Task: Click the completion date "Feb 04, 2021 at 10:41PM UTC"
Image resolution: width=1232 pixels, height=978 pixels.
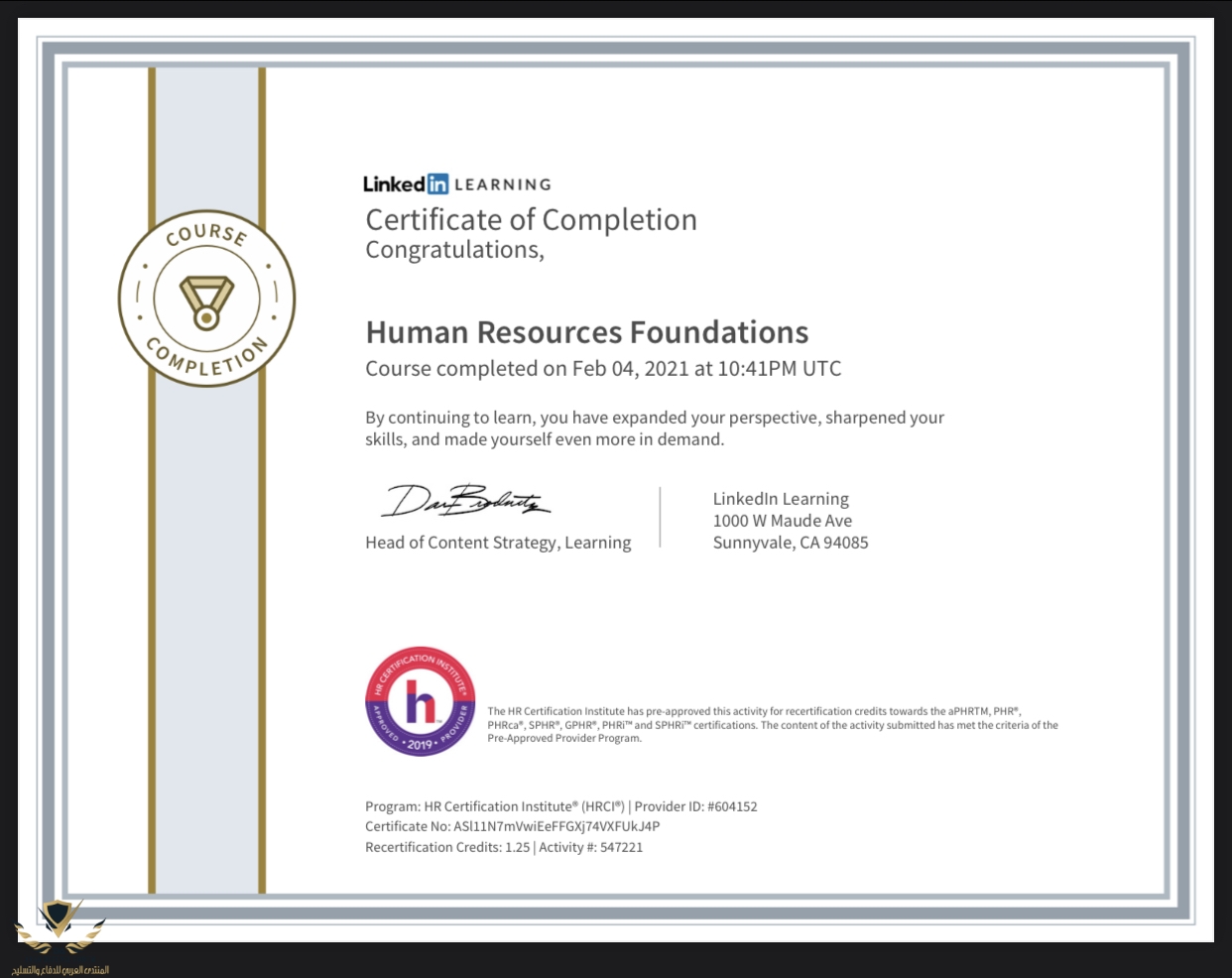Action: [706, 369]
